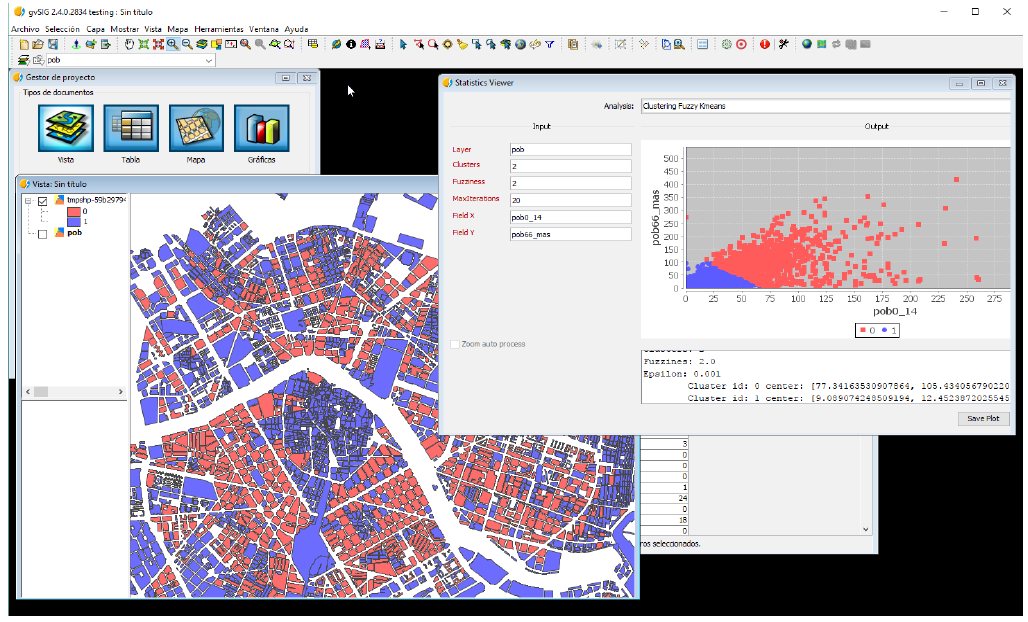Collapse the tmpshp layer tree node
The image size is (1028, 622).
point(29,201)
